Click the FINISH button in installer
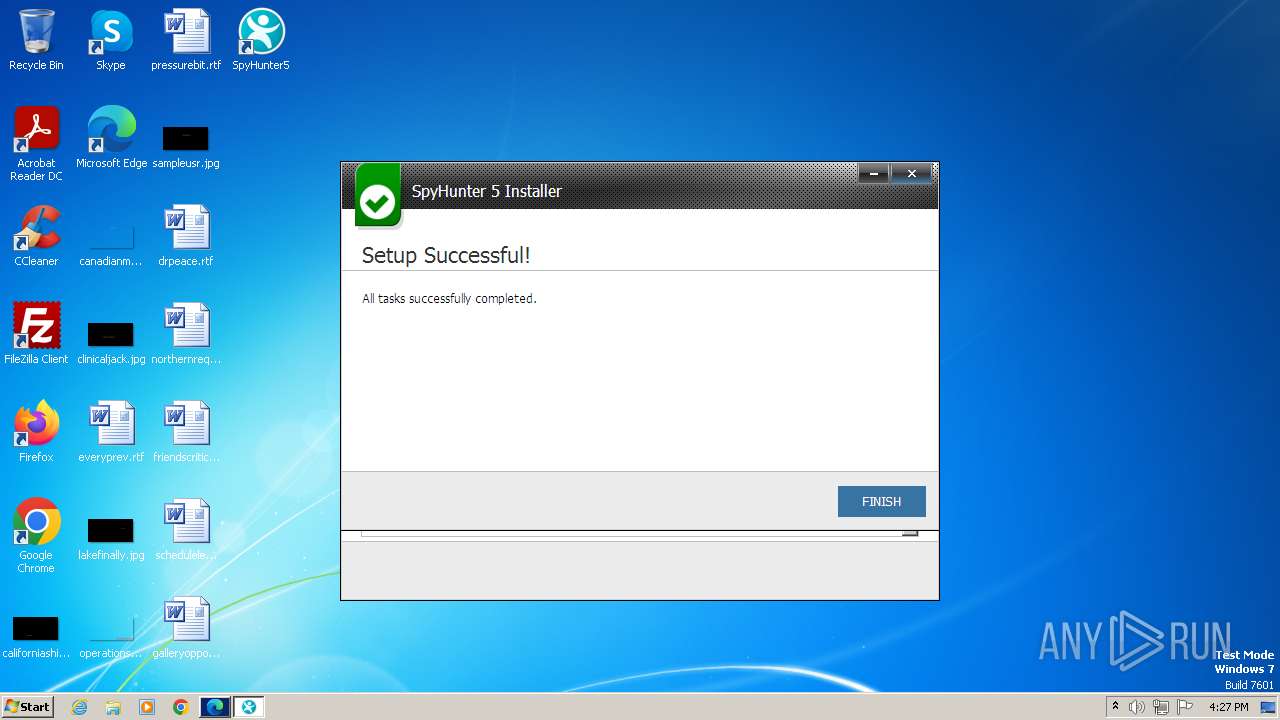The image size is (1280, 720). coord(881,501)
